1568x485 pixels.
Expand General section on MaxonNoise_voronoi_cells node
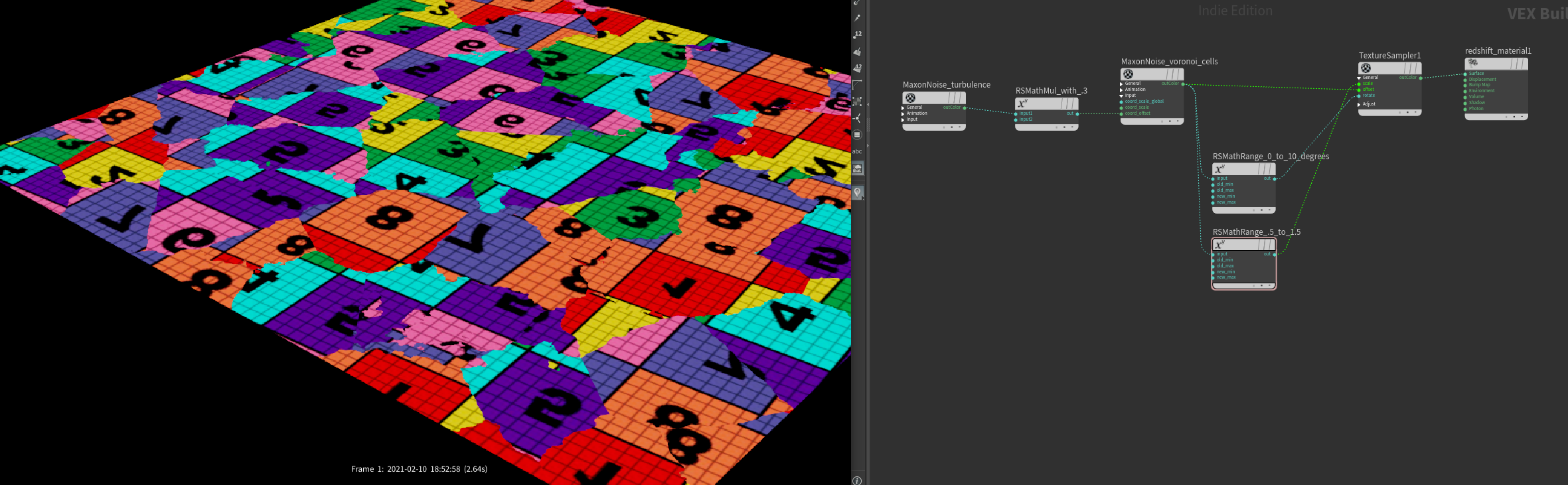point(1122,84)
